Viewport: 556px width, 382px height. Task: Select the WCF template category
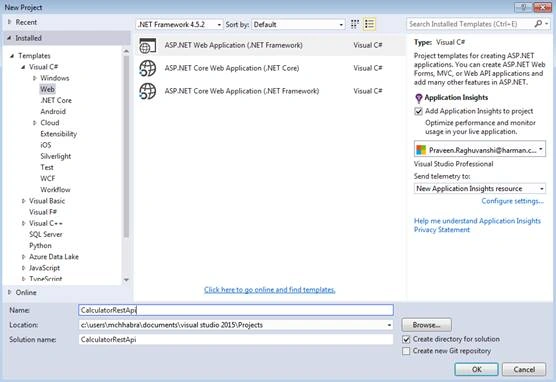point(48,178)
